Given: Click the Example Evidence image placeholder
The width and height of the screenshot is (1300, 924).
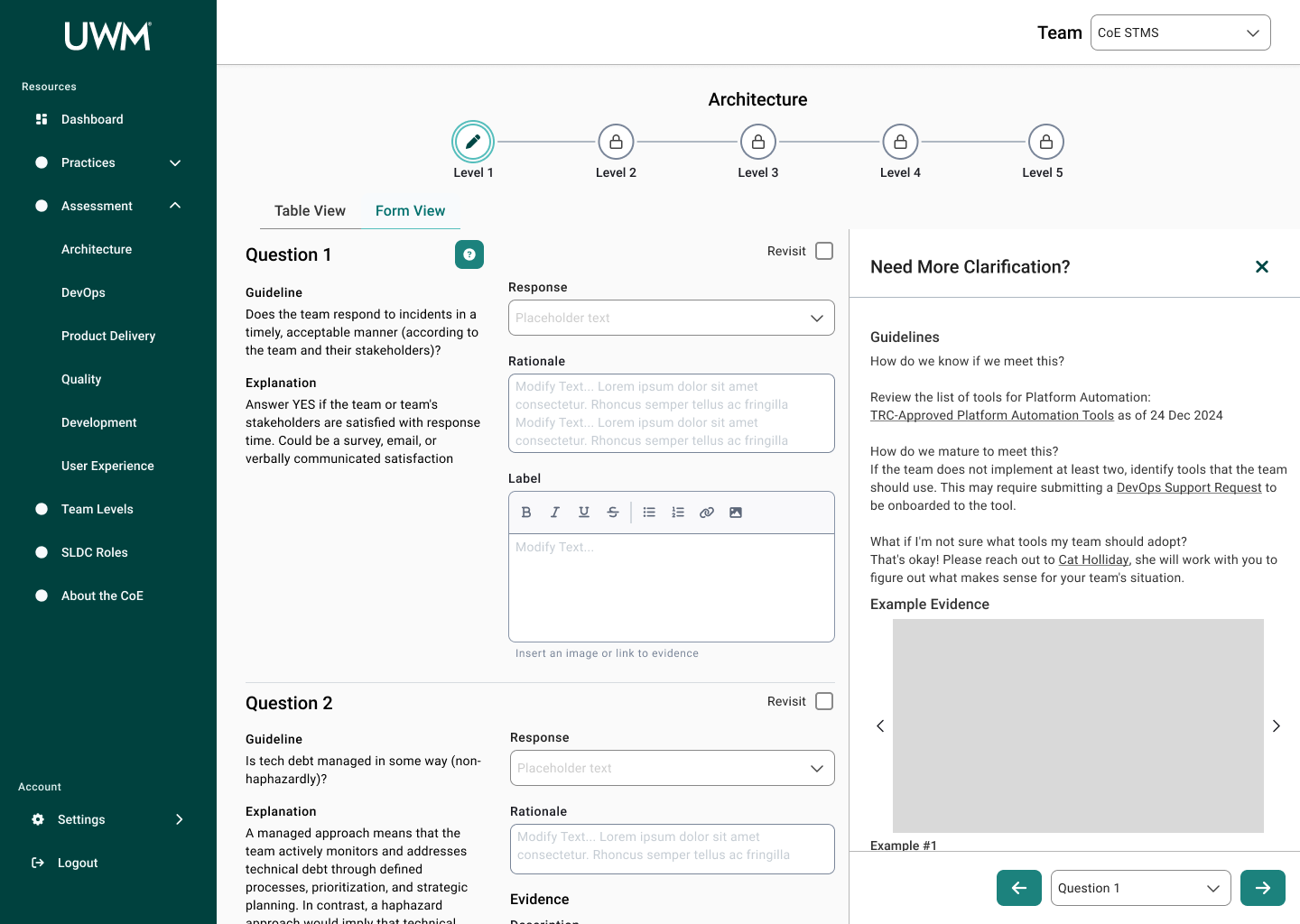Looking at the screenshot, I should pyautogui.click(x=1078, y=725).
